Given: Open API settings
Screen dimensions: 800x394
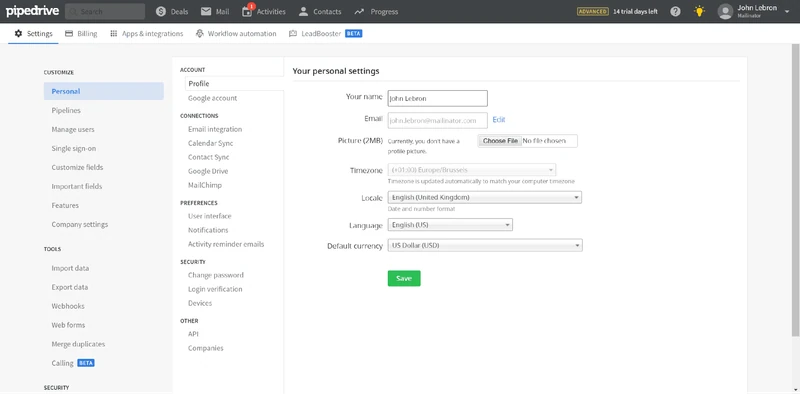Looking at the screenshot, I should tap(193, 334).
